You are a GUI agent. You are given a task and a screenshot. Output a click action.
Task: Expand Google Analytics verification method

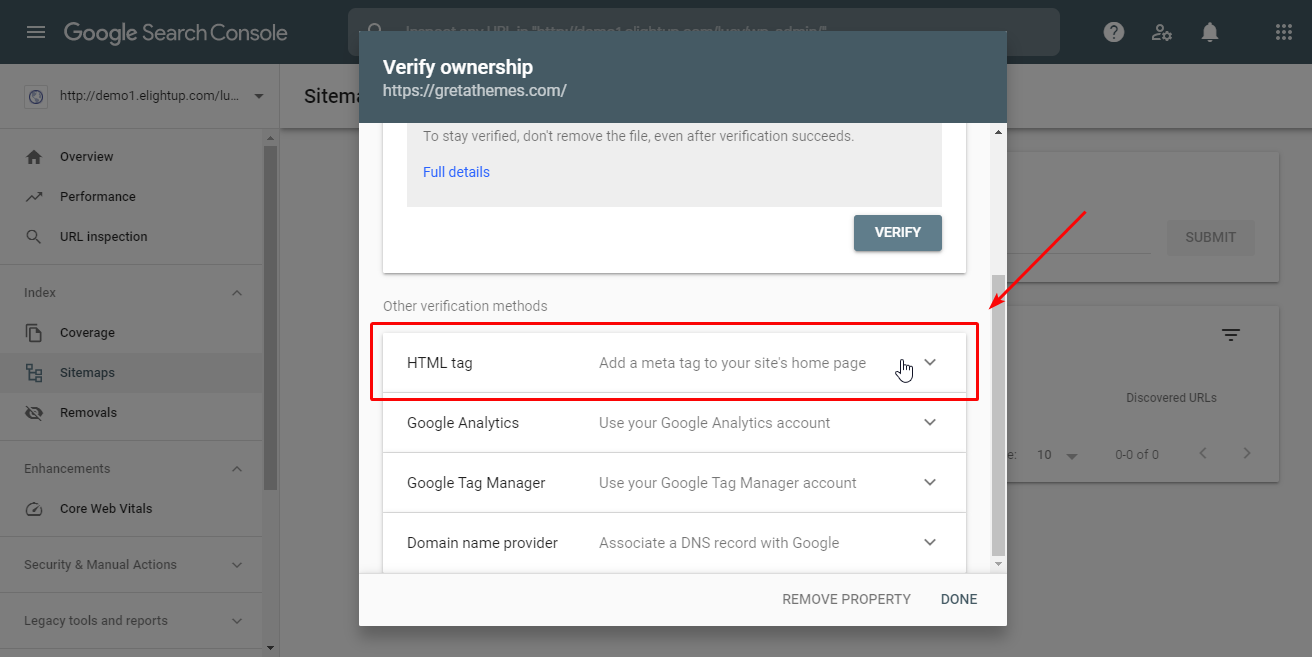coord(930,422)
